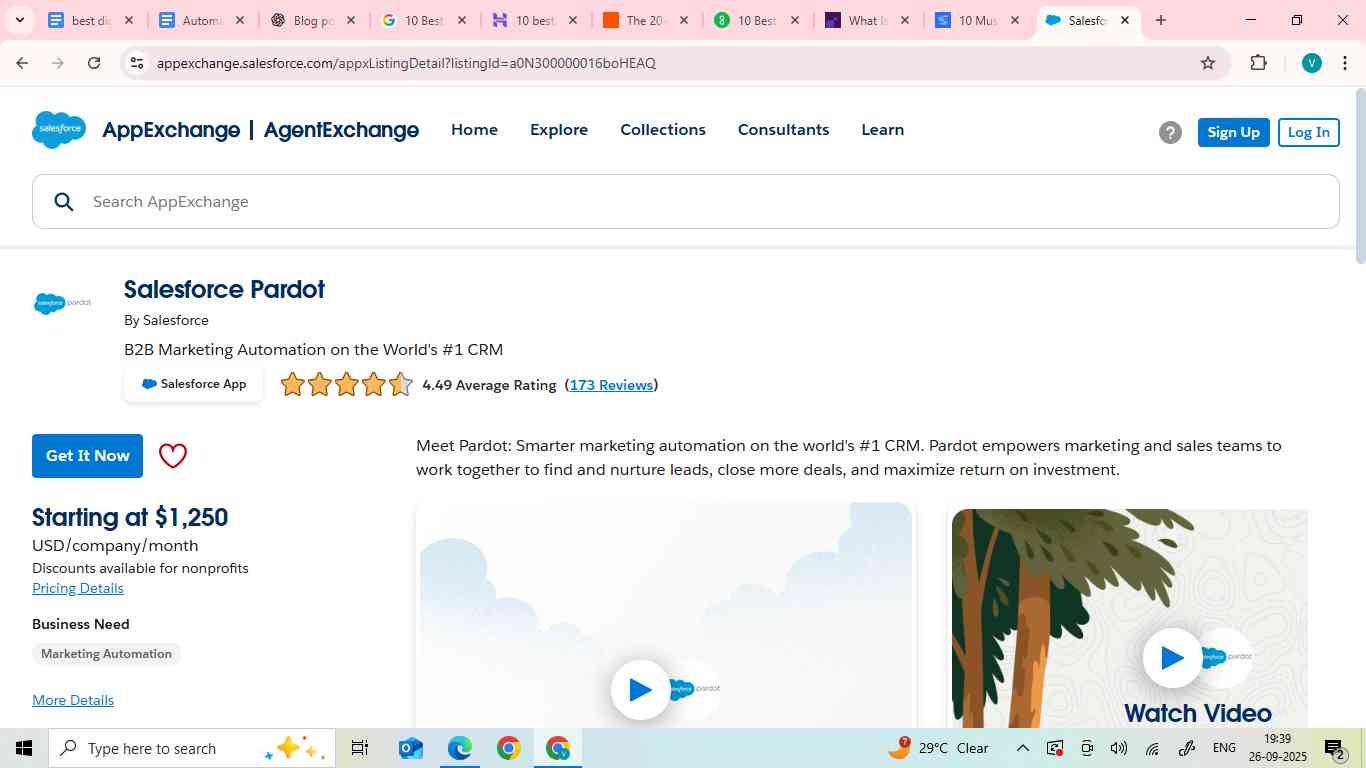
Task: Bookmark this page with the star
Action: (1207, 62)
